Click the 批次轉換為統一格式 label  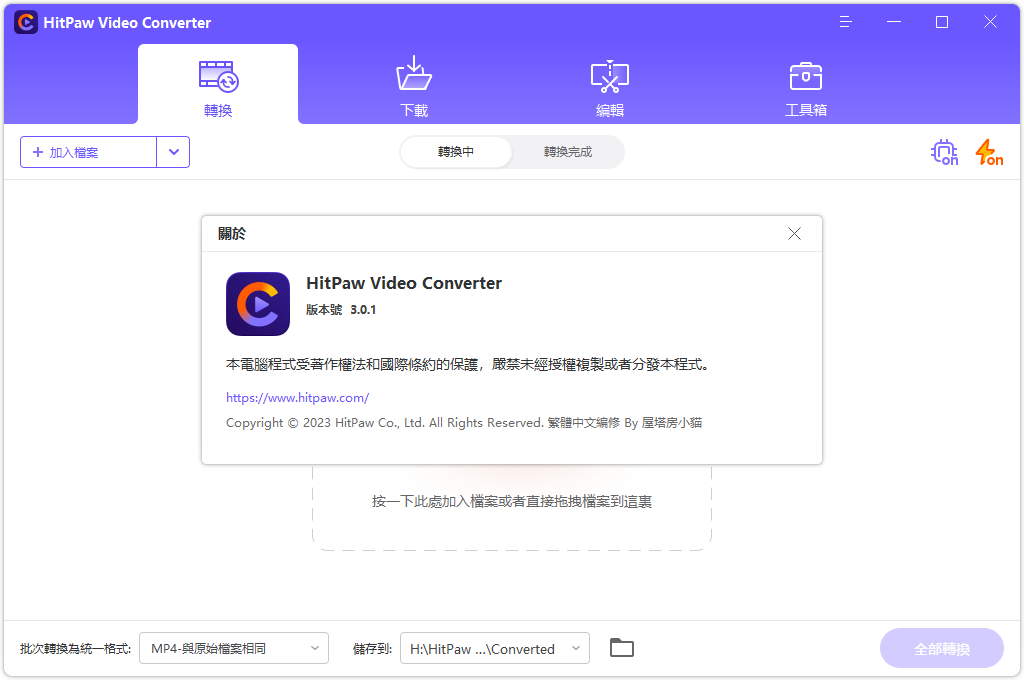point(76,649)
